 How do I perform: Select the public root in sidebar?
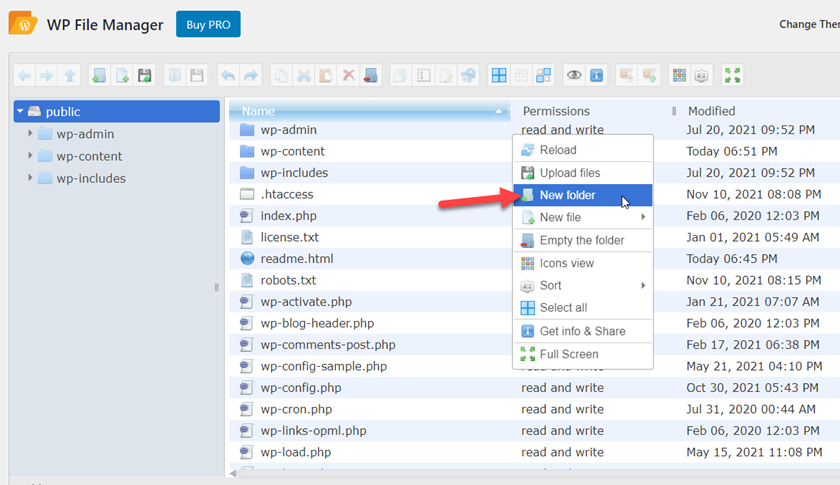click(117, 111)
